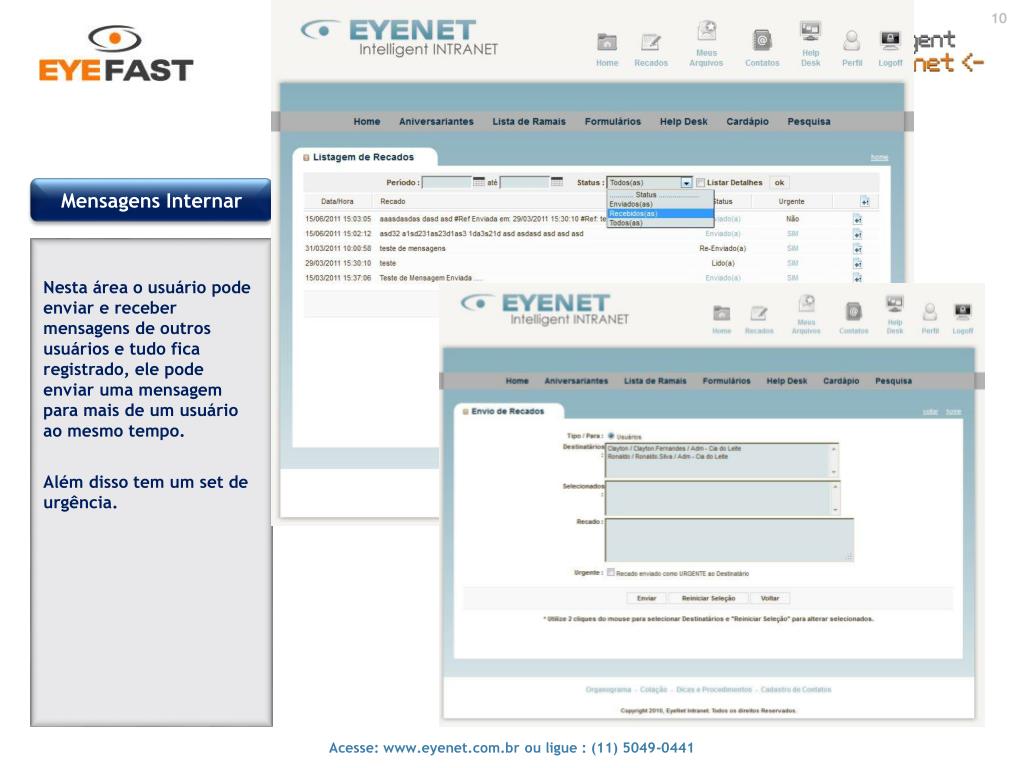Open the Status dropdown showing Todos(as)
This screenshot has width=1024, height=768.
(x=649, y=183)
